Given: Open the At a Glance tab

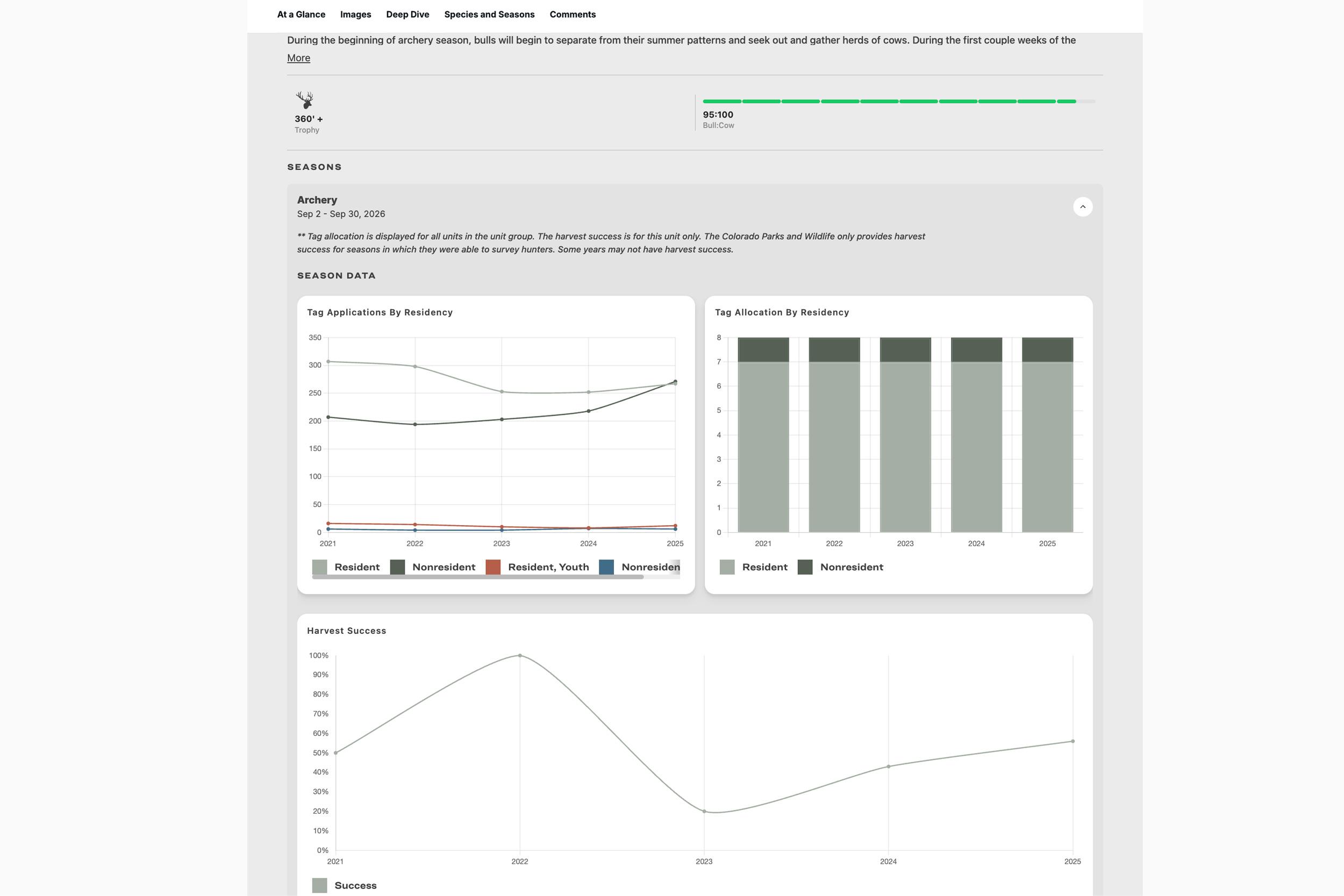Looking at the screenshot, I should click(x=301, y=15).
